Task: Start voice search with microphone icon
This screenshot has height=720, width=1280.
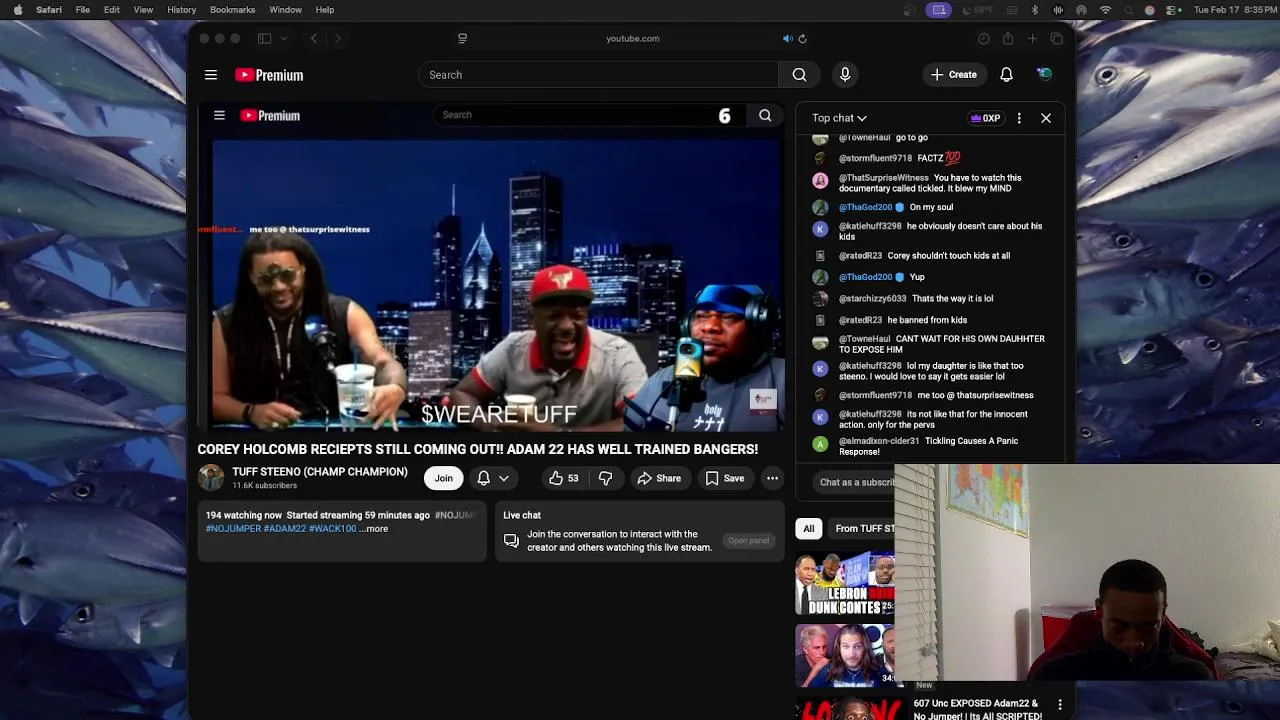Action: coord(845,75)
